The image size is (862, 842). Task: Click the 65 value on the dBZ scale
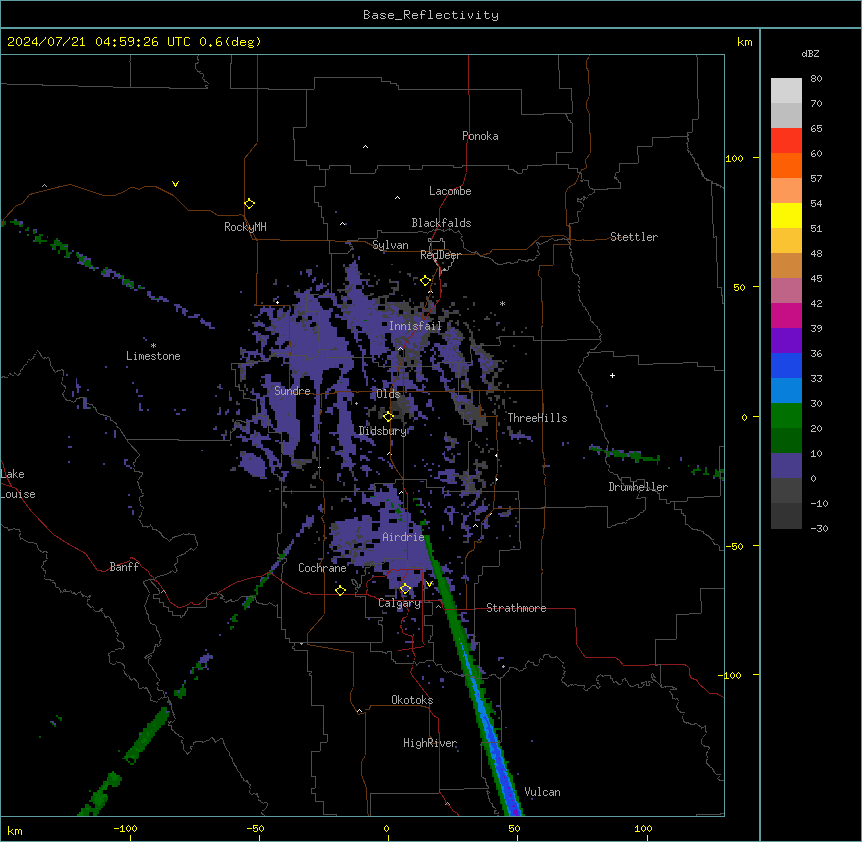tap(816, 129)
